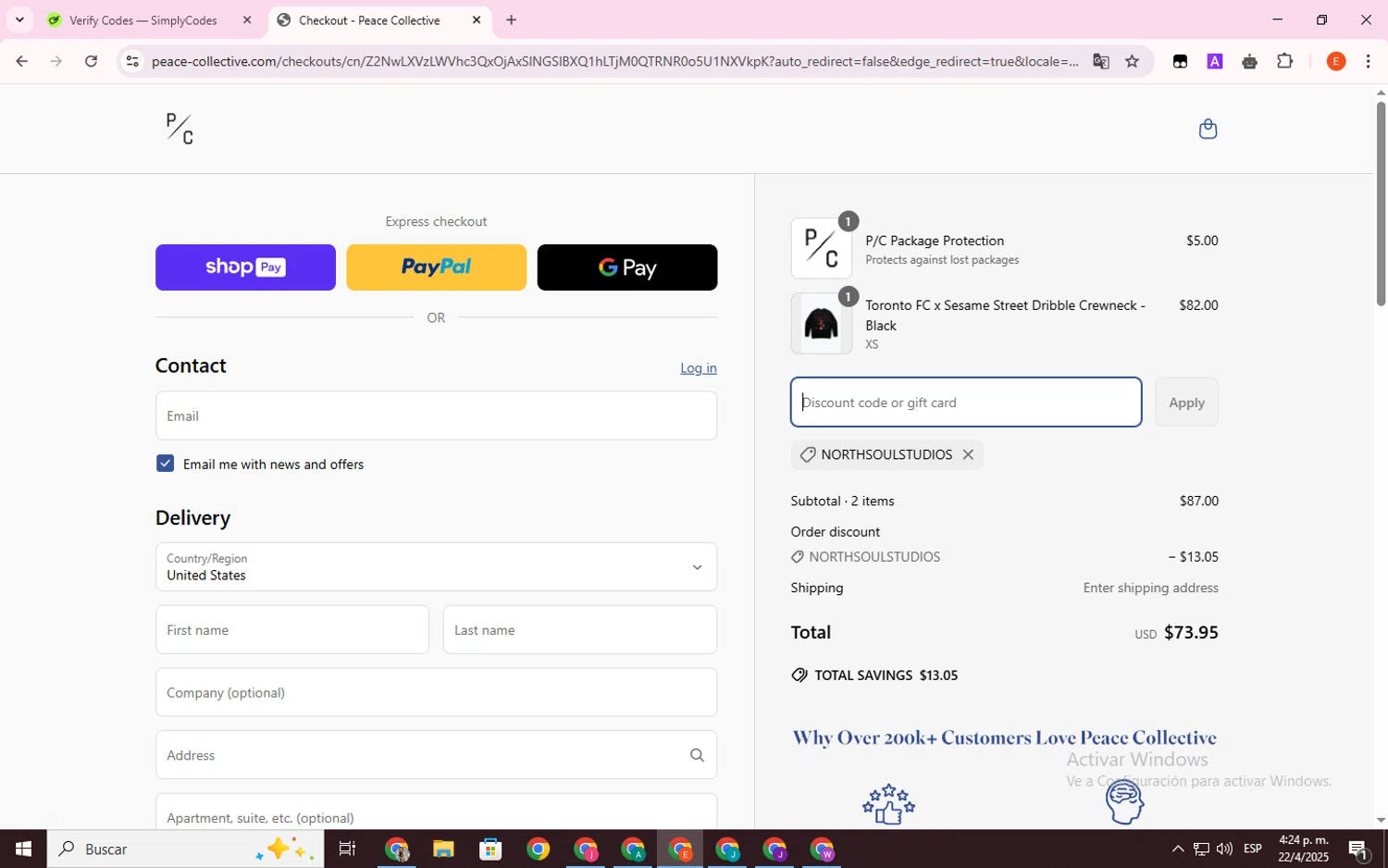This screenshot has height=868, width=1388.
Task: Close the Verify Codes — SimplyCodes tab
Action: point(247,19)
